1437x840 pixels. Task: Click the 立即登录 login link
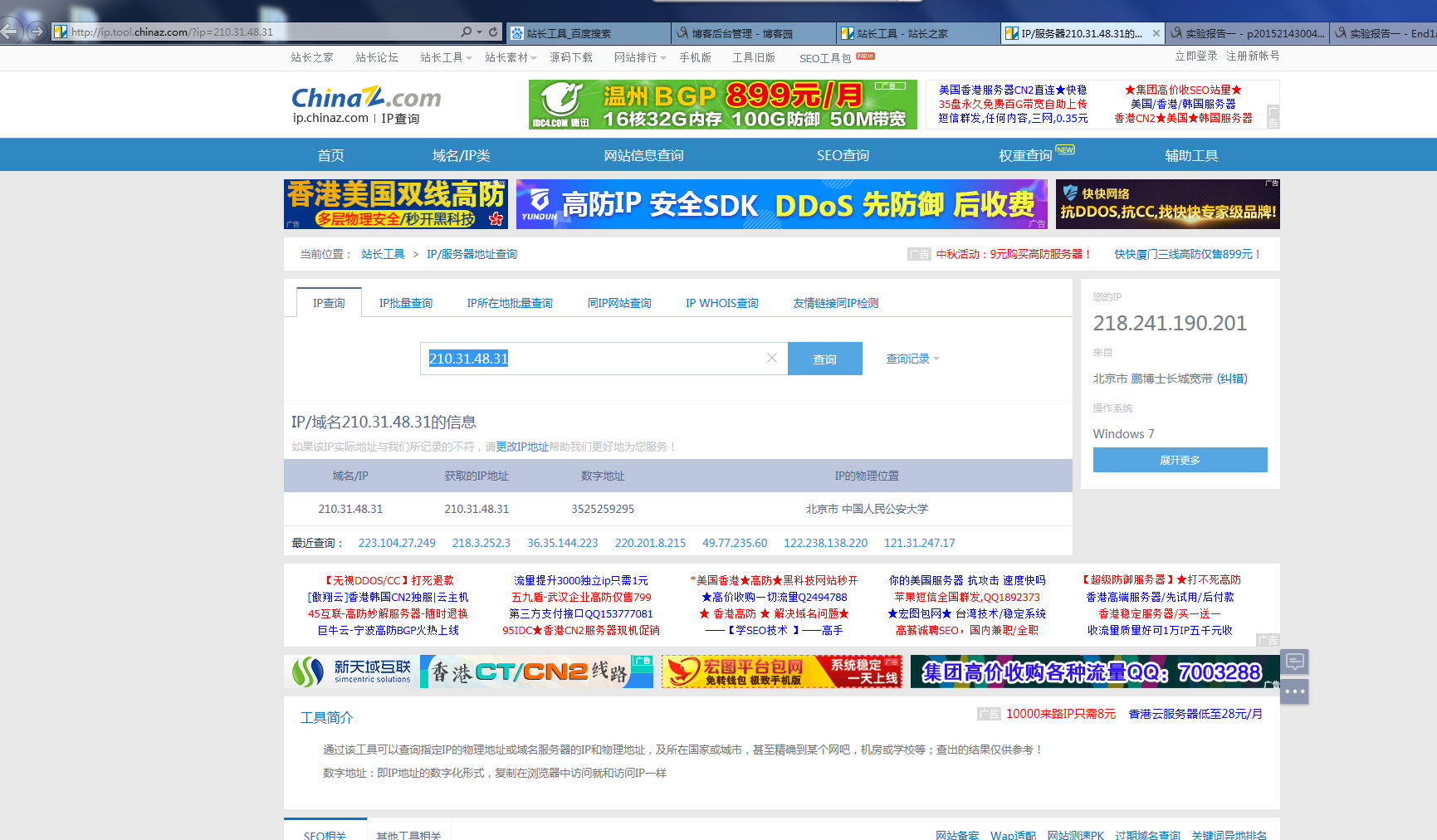pyautogui.click(x=1196, y=56)
